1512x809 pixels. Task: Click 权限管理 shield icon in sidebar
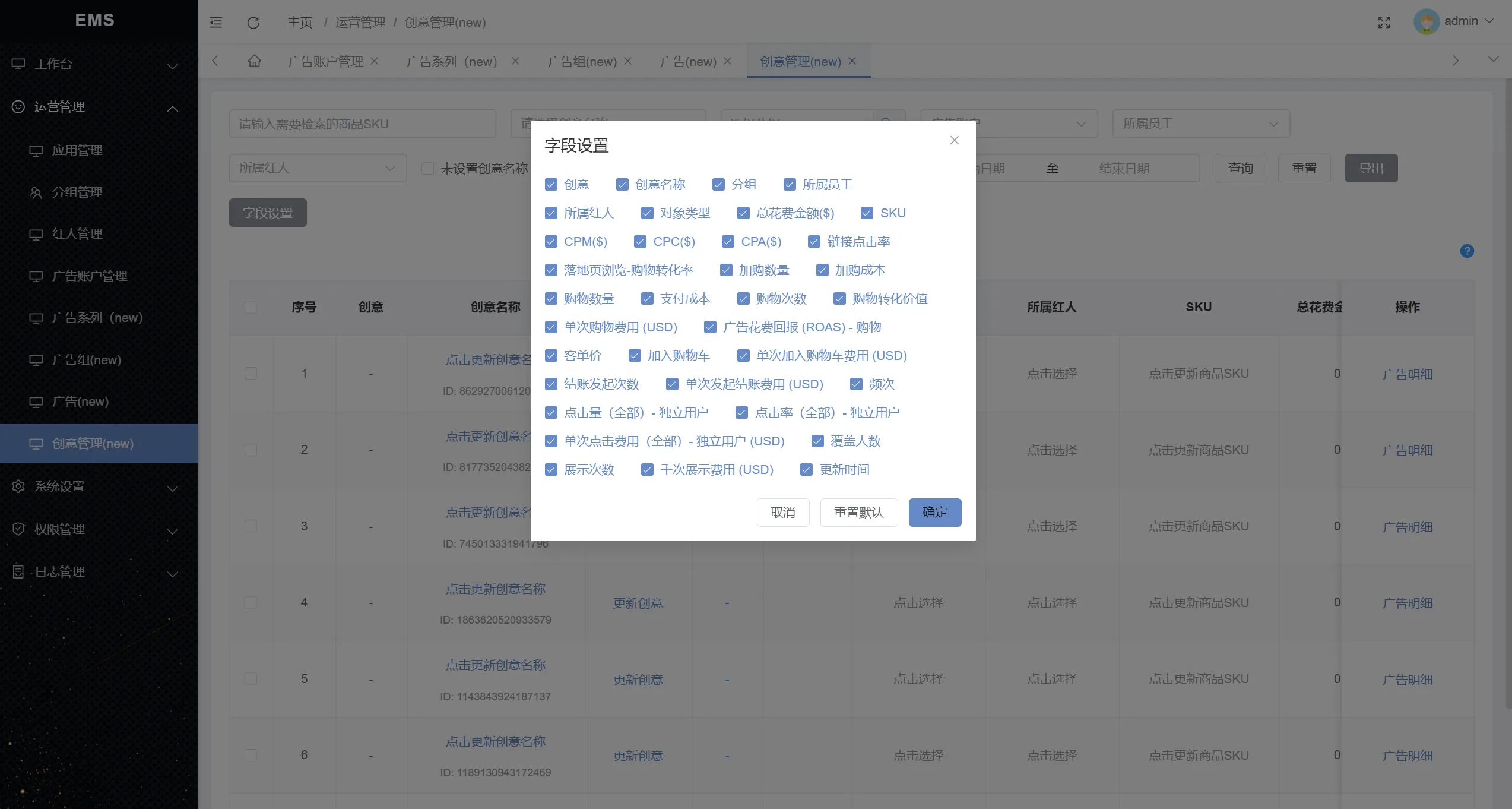(18, 529)
